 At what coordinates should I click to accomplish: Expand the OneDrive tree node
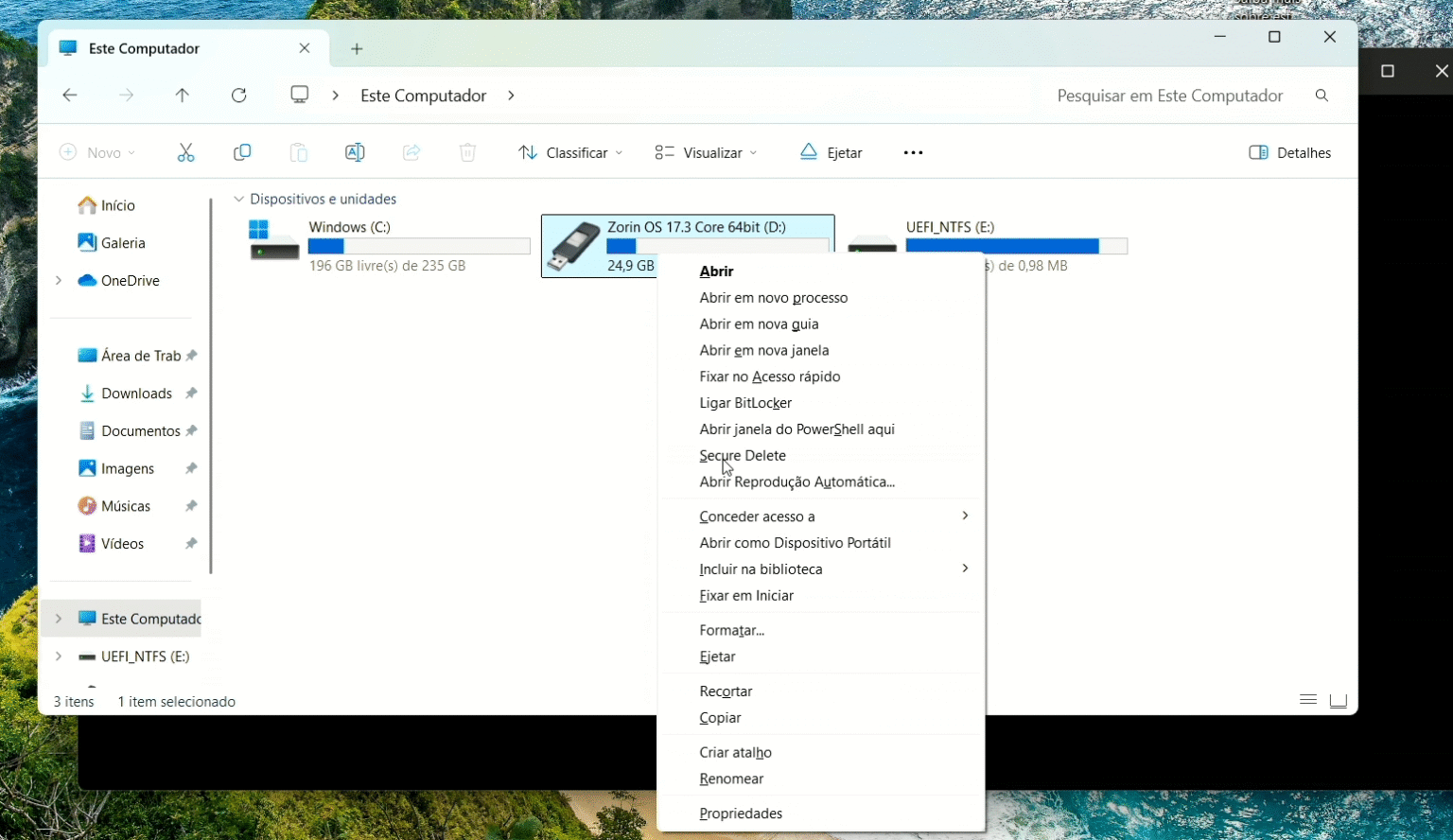(59, 281)
